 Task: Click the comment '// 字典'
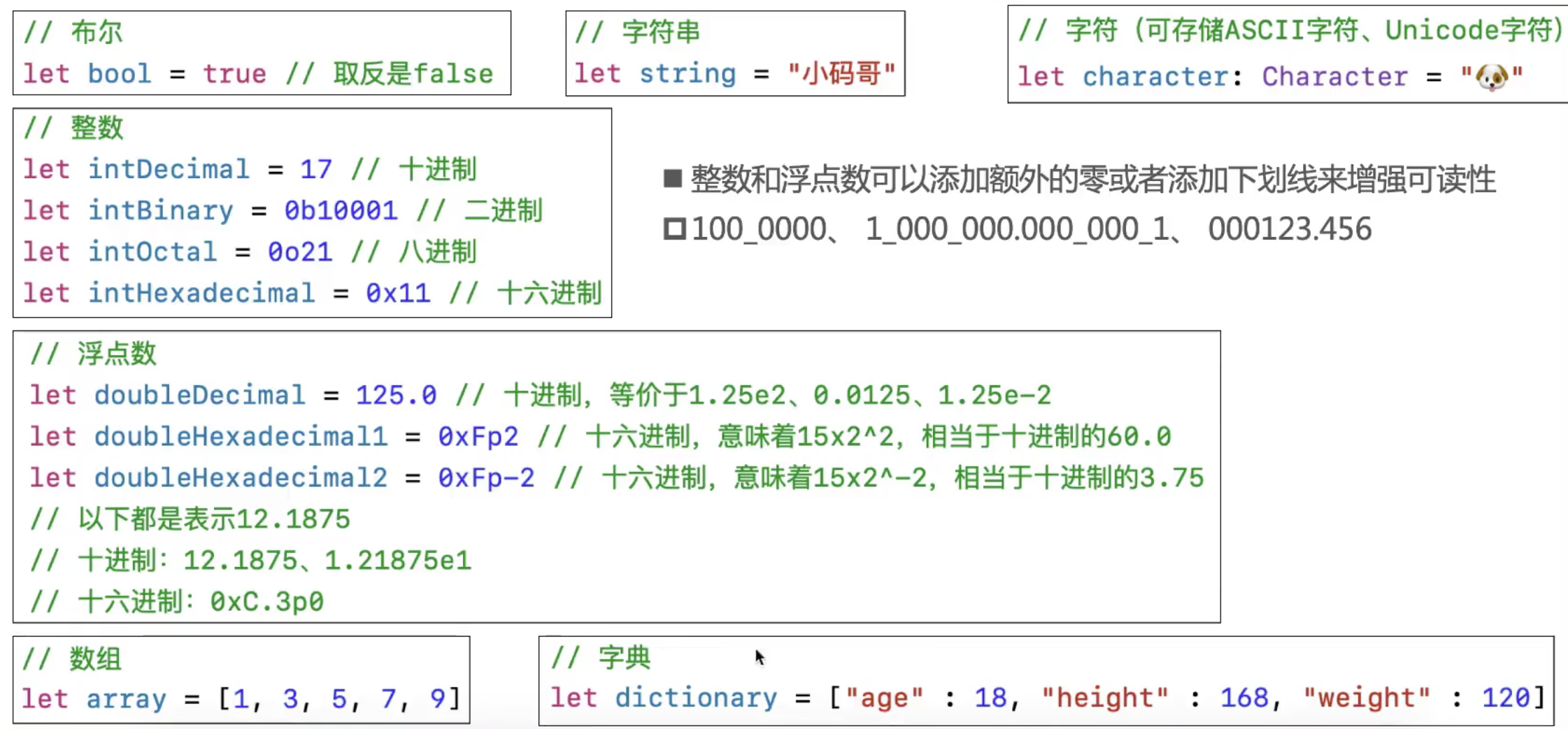tap(600, 658)
